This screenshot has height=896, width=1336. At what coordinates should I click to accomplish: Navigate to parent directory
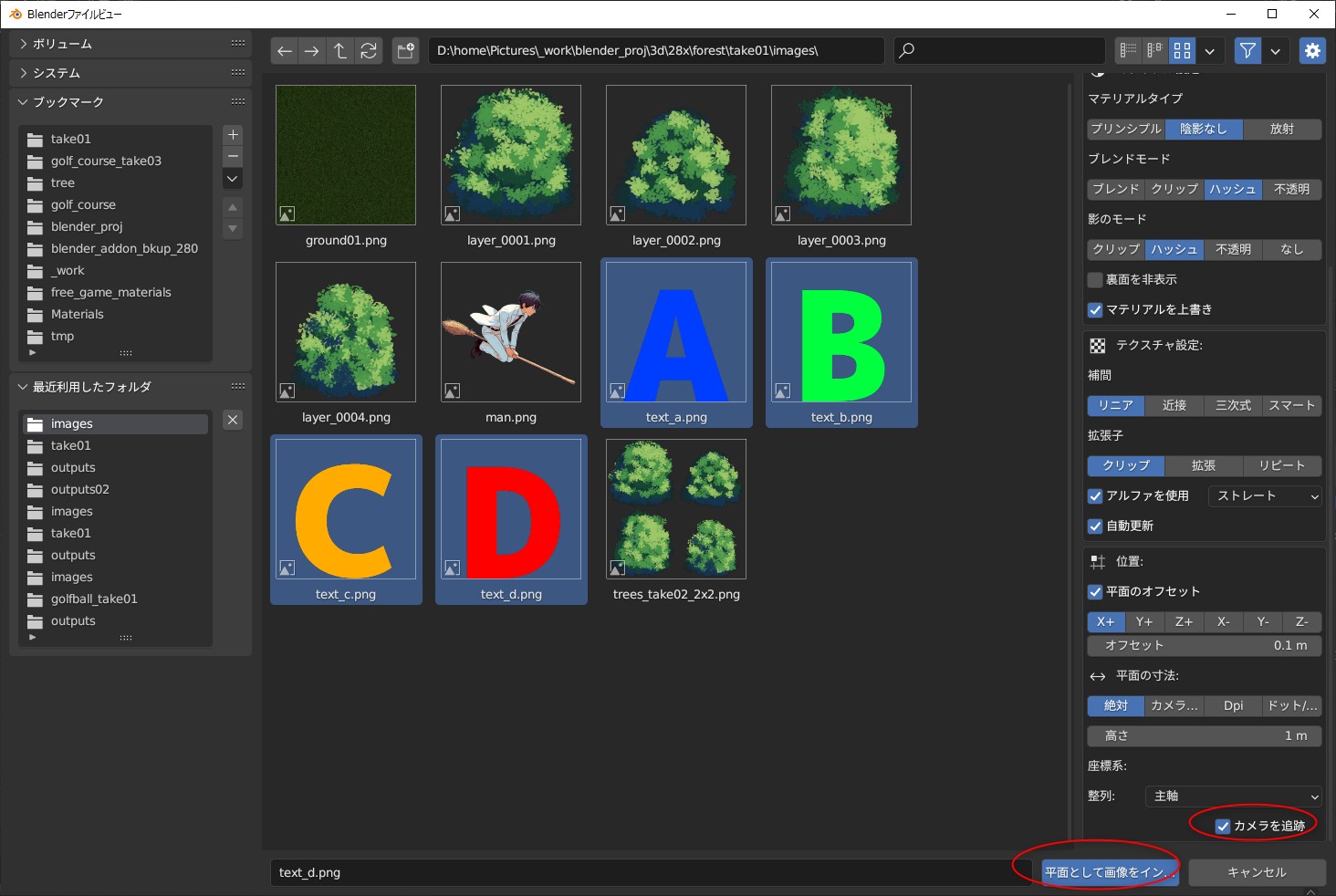[340, 51]
